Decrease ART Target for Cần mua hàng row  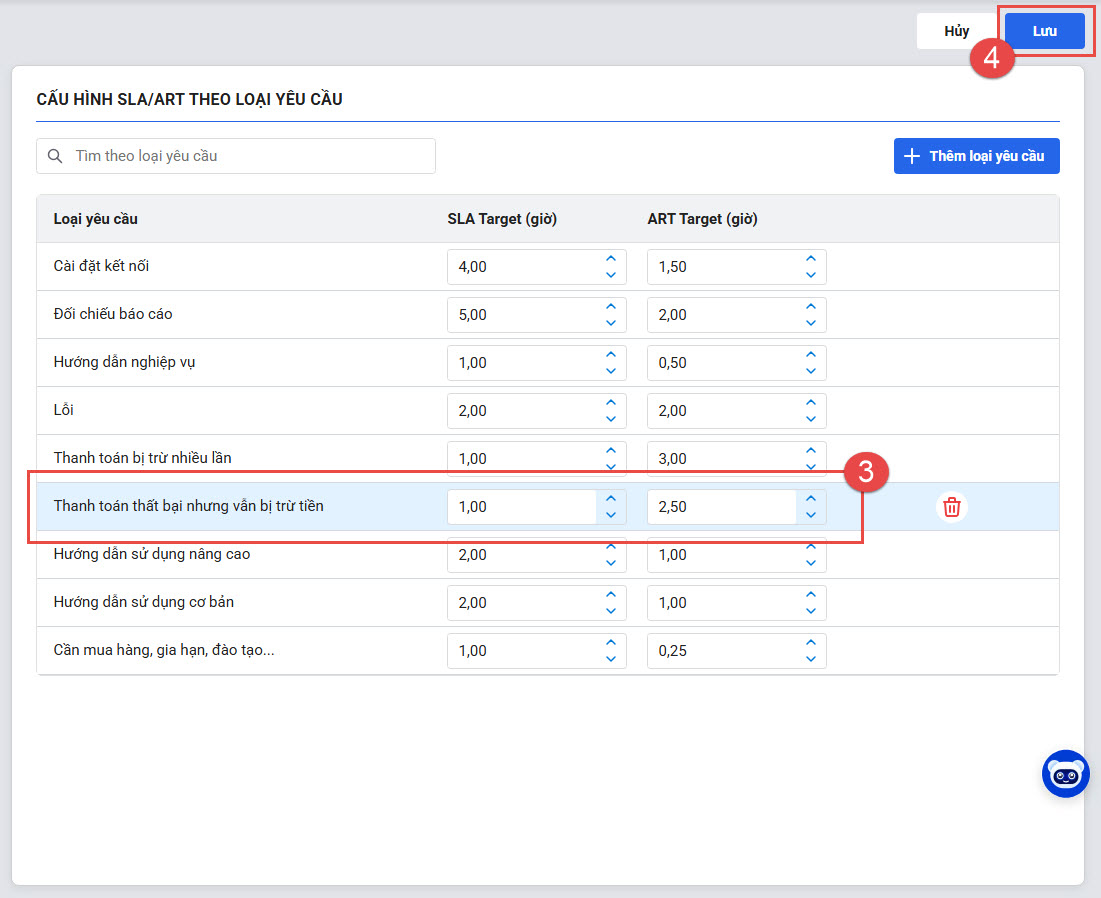[811, 659]
